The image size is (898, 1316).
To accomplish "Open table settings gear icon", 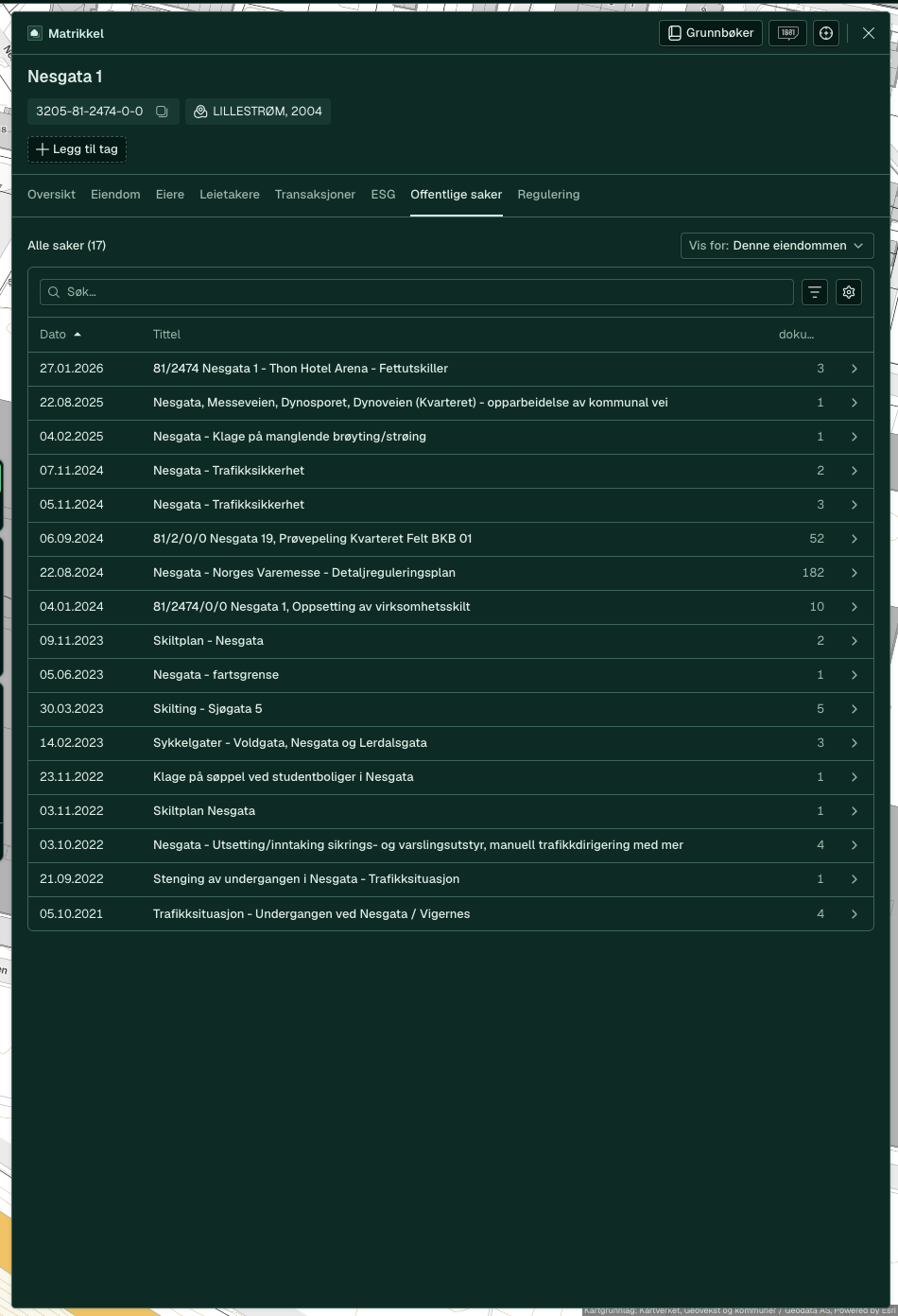I will (x=849, y=292).
